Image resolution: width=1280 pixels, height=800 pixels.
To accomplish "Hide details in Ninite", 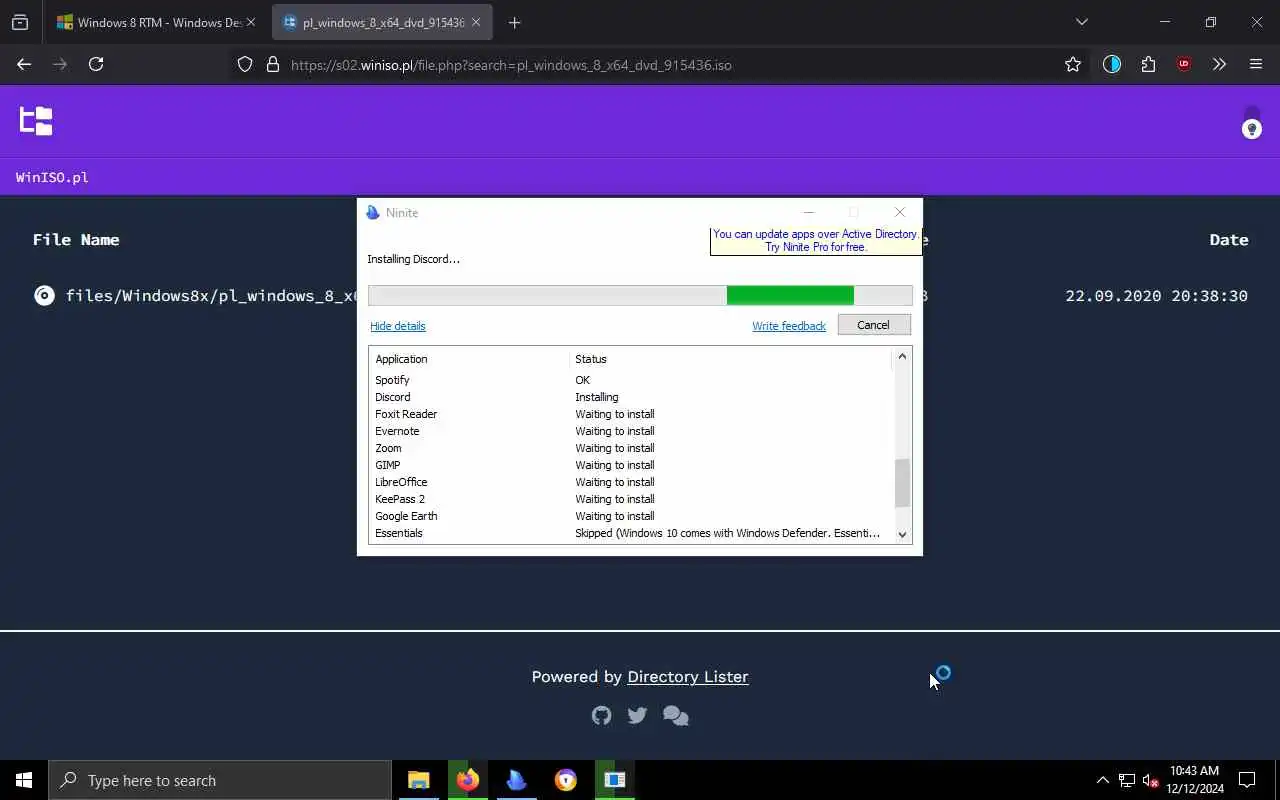I will [x=398, y=326].
